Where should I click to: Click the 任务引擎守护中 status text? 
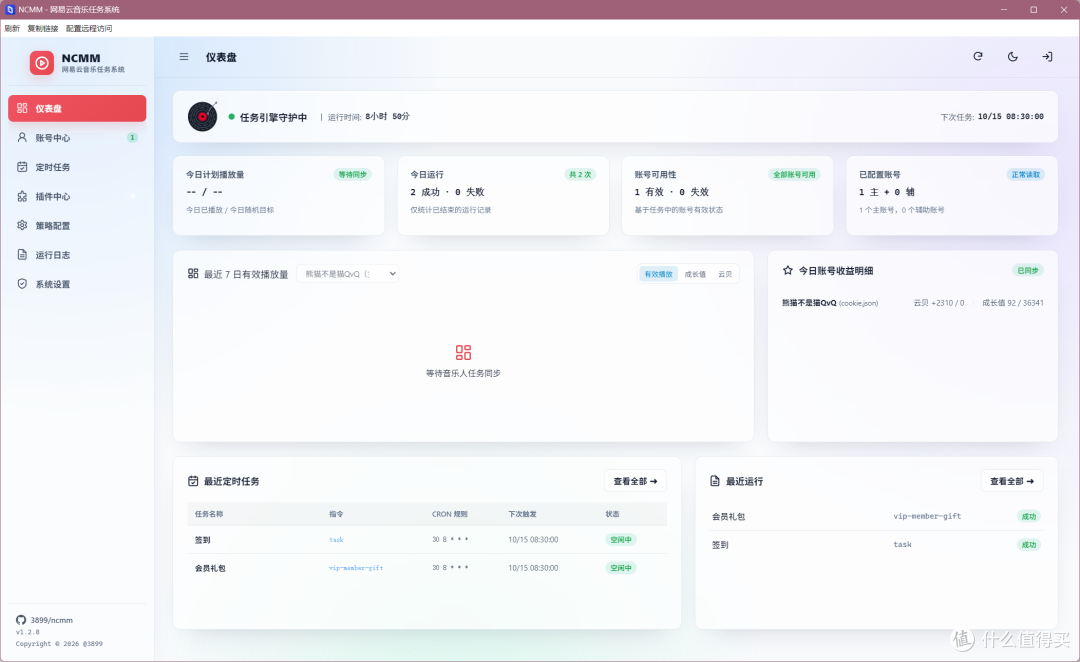click(273, 117)
